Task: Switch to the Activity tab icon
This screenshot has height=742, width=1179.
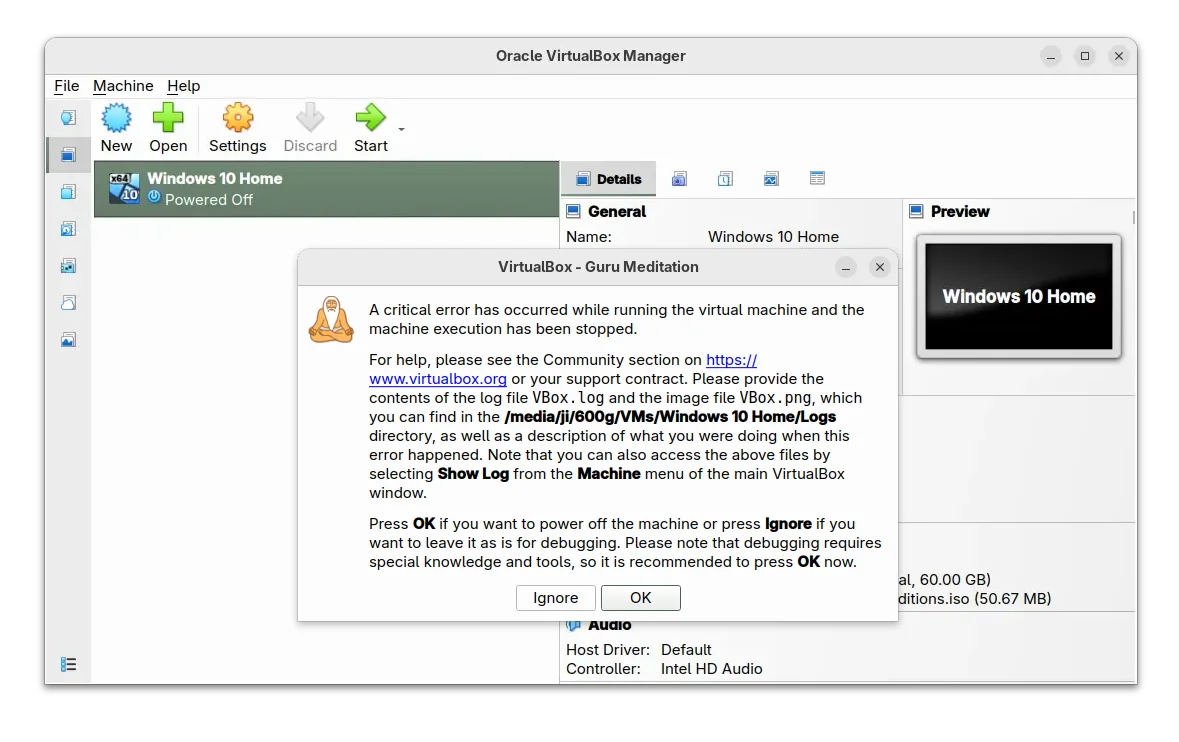Action: point(771,179)
